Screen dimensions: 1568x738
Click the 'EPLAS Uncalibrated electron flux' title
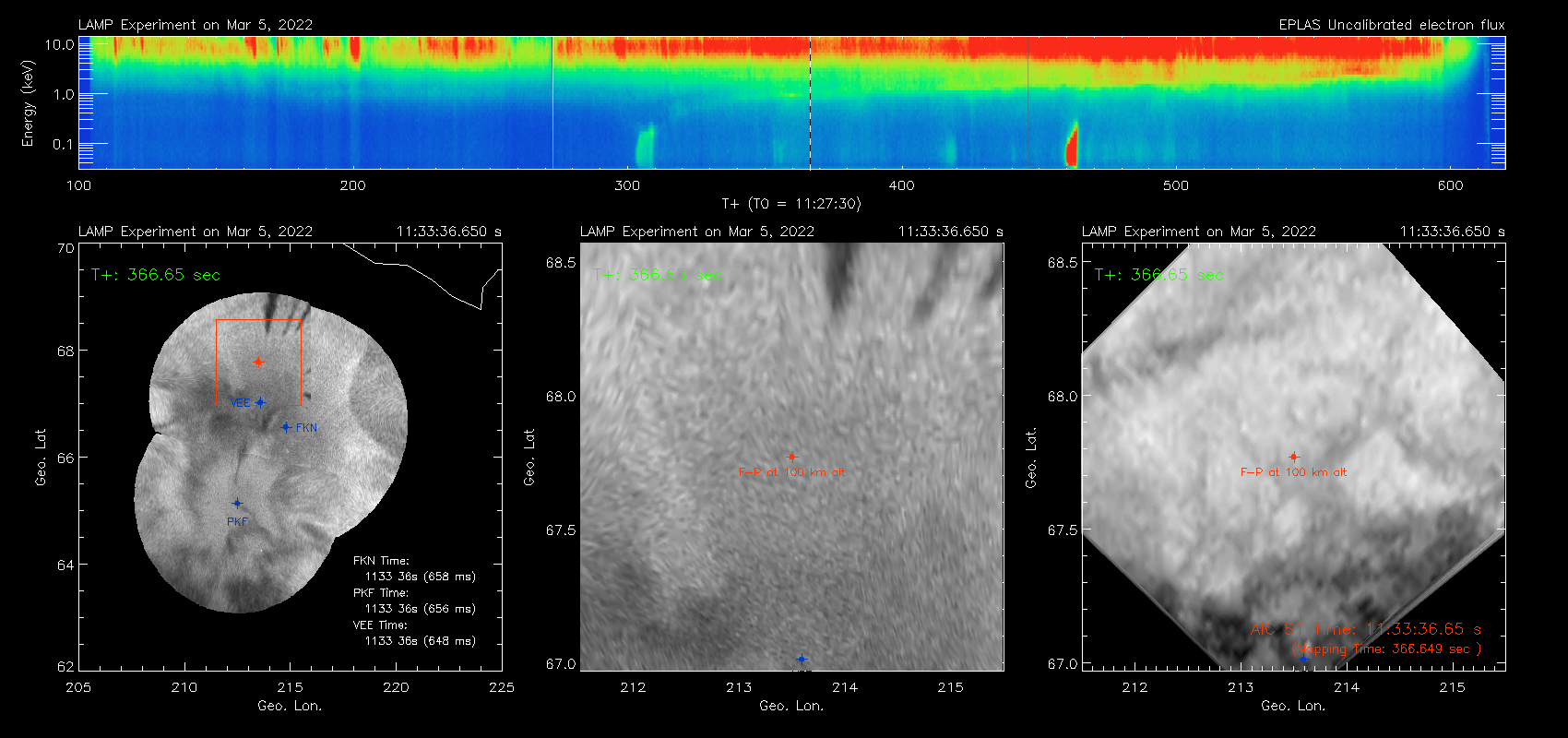[1392, 25]
